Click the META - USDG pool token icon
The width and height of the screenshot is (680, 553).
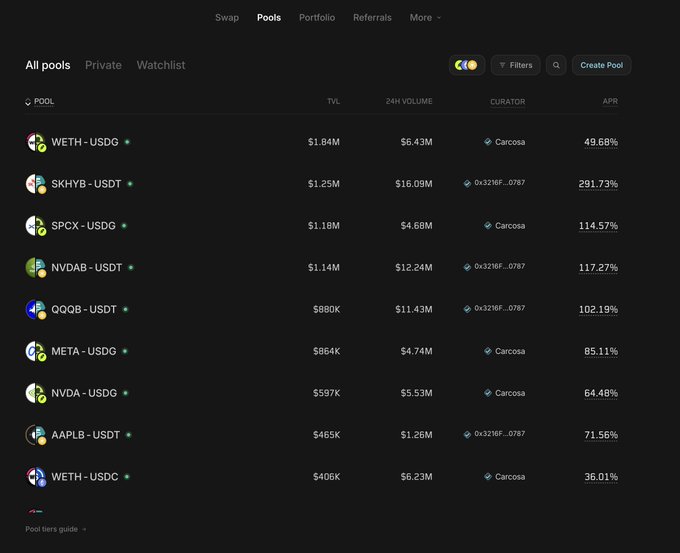click(x=36, y=351)
